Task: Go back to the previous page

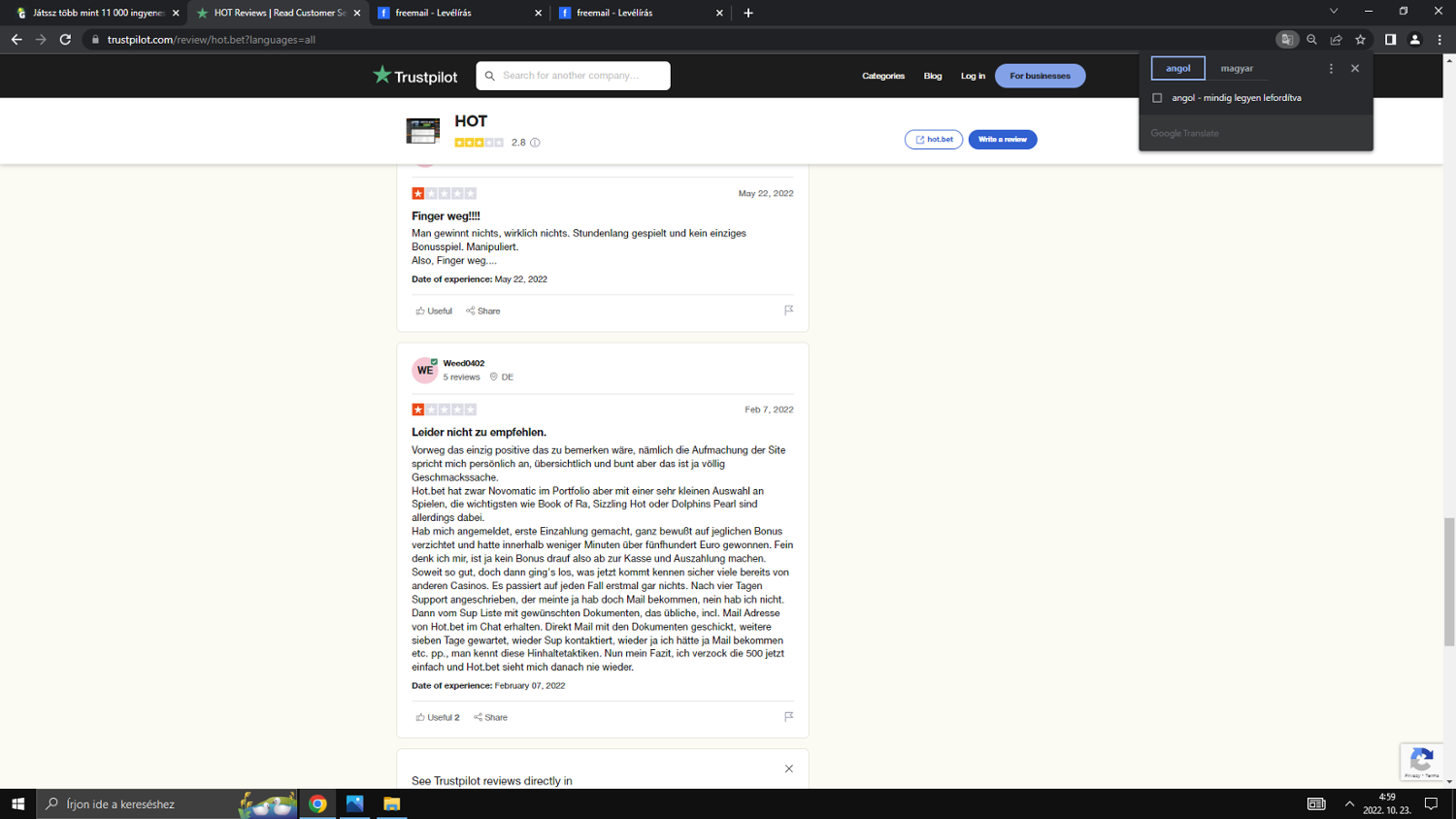Action: [17, 40]
